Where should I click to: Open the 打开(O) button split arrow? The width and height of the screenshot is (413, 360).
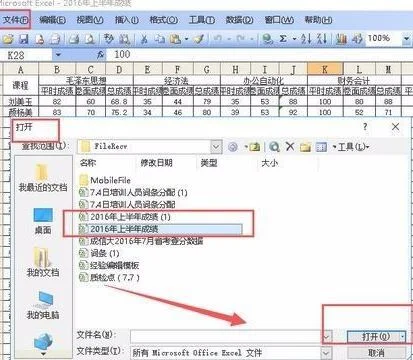[x=403, y=337]
